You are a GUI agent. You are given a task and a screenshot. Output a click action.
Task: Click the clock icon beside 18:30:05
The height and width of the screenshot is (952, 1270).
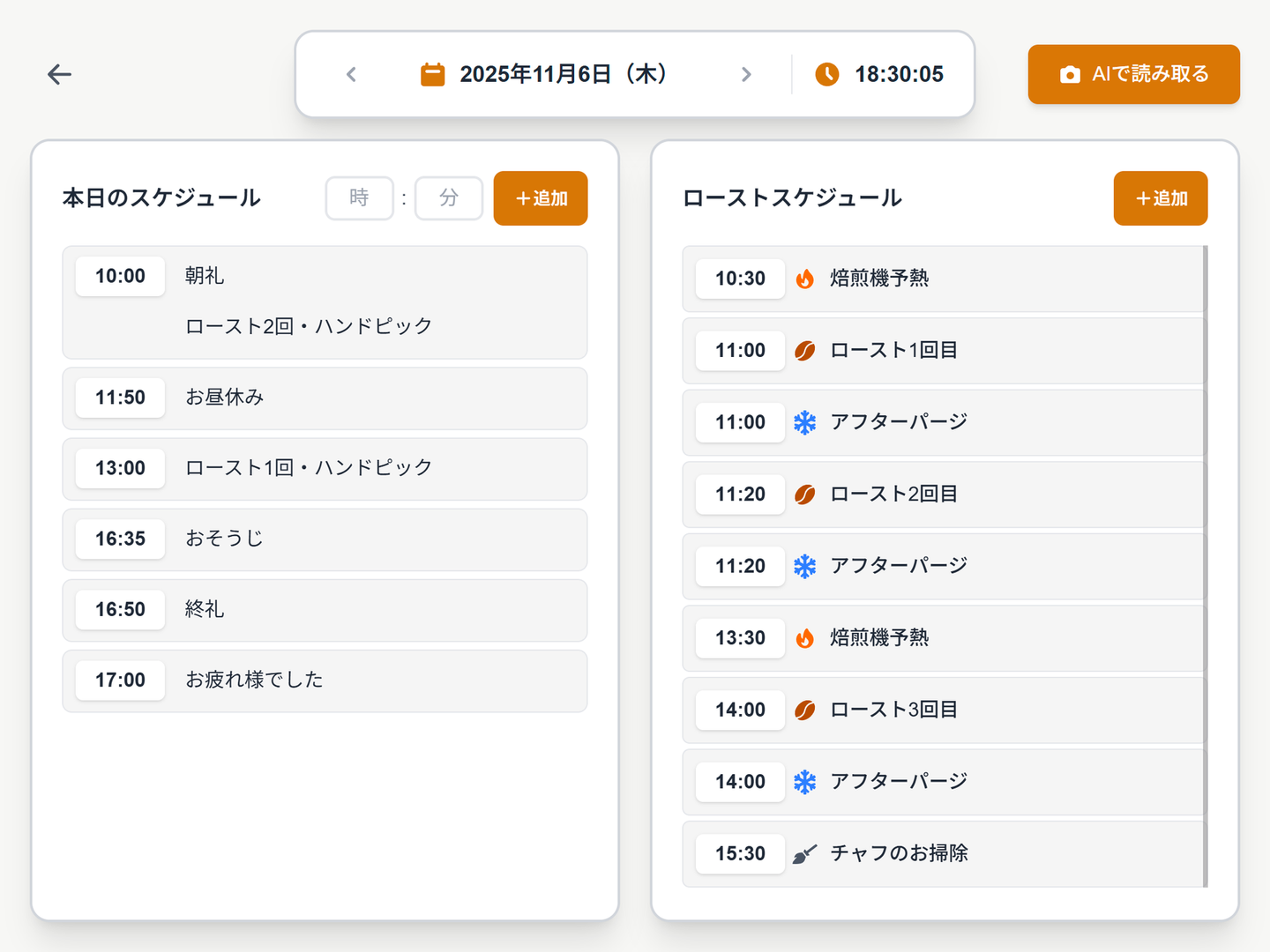click(x=826, y=75)
